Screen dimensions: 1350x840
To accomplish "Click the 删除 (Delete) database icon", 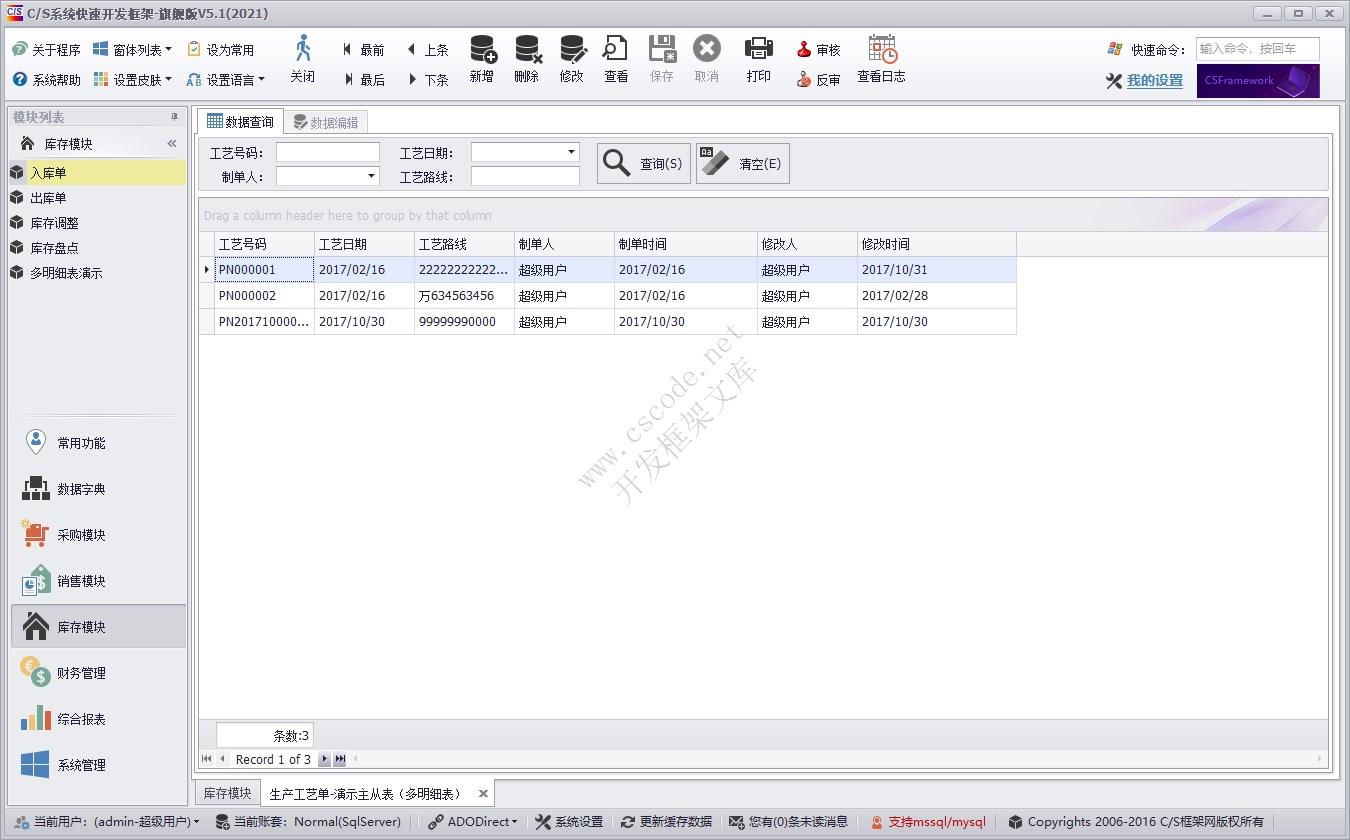I will (x=527, y=59).
